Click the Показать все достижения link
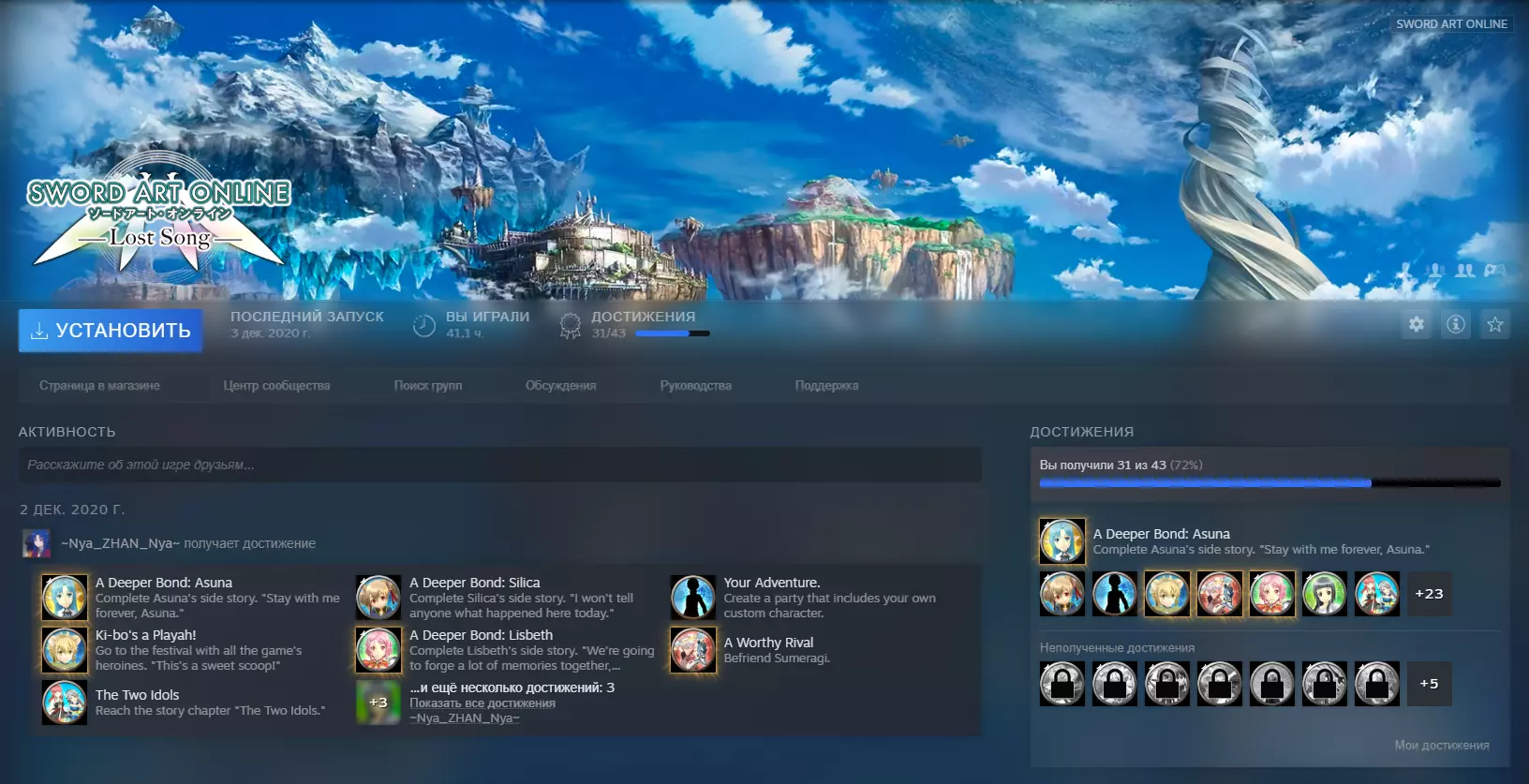 tap(482, 703)
